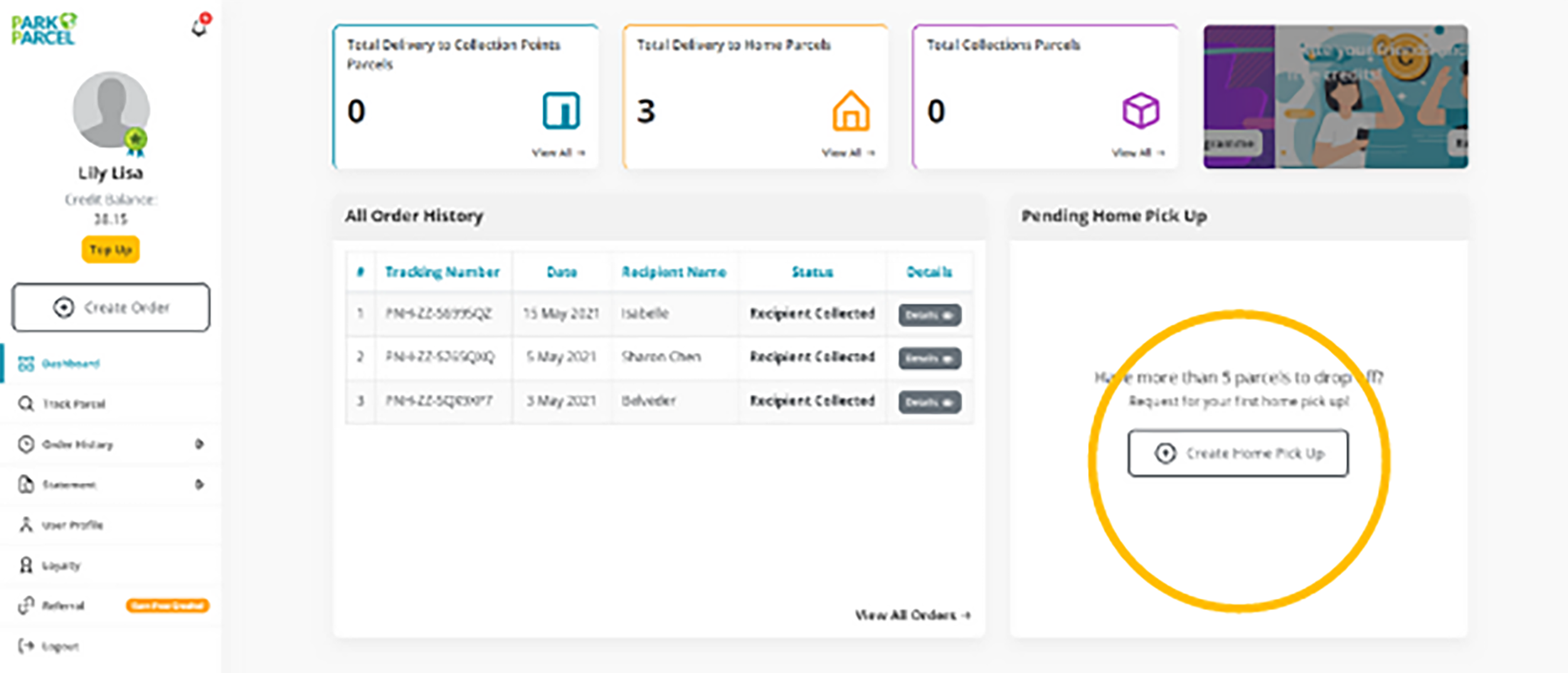This screenshot has width=1568, height=673.
Task: Click the Park N Parcel logo
Action: [44, 30]
